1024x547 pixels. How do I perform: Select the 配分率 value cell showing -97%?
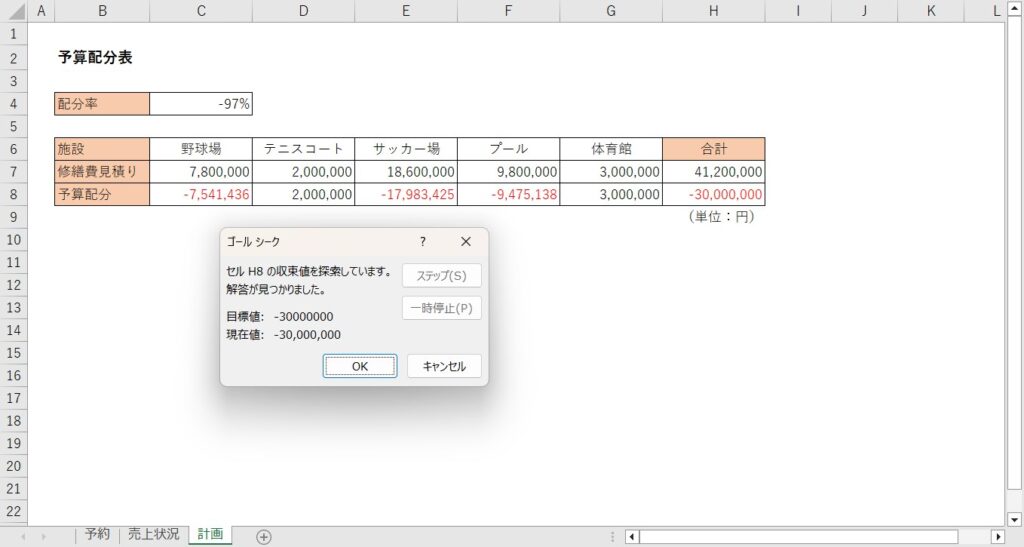[201, 104]
